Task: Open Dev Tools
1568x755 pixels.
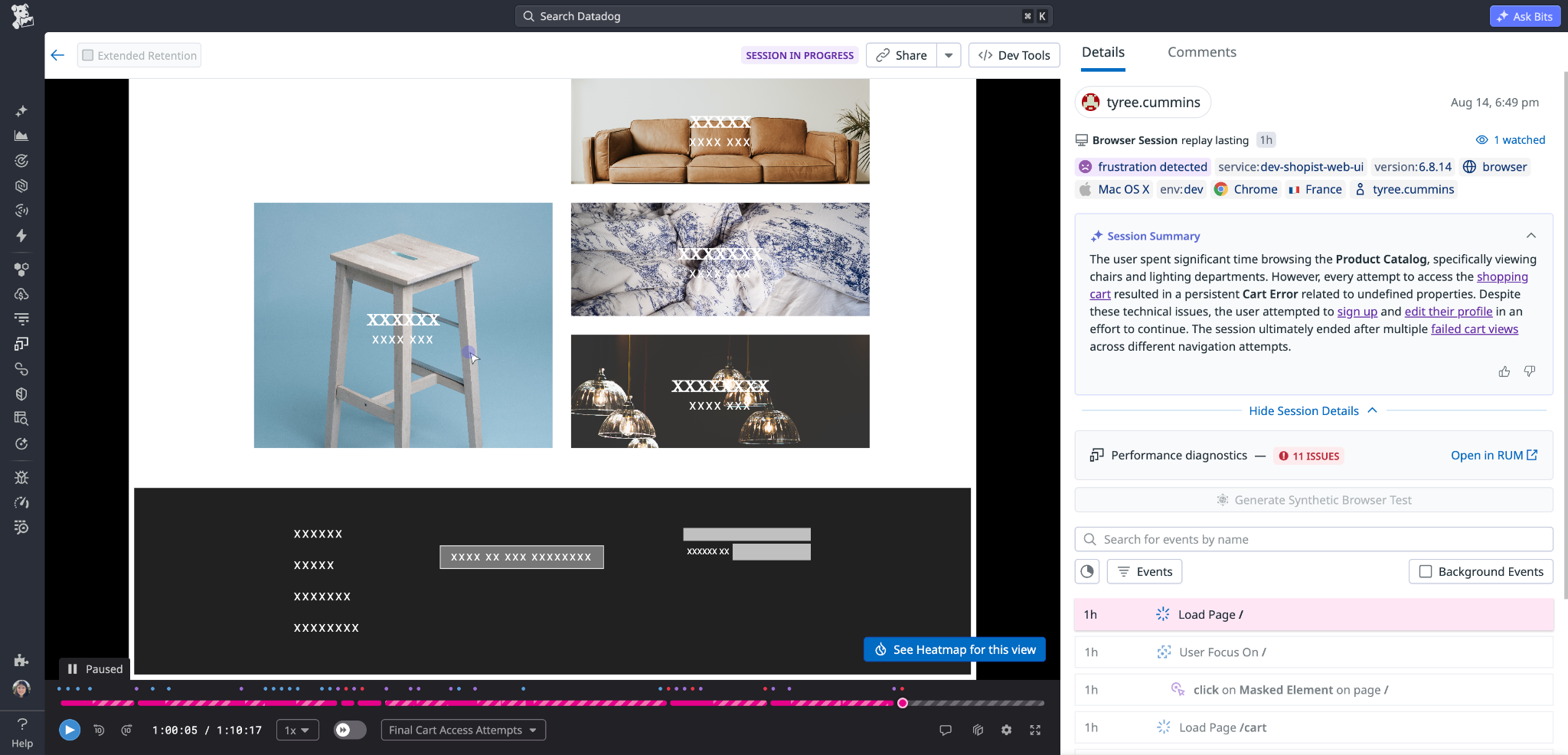Action: click(x=1014, y=55)
